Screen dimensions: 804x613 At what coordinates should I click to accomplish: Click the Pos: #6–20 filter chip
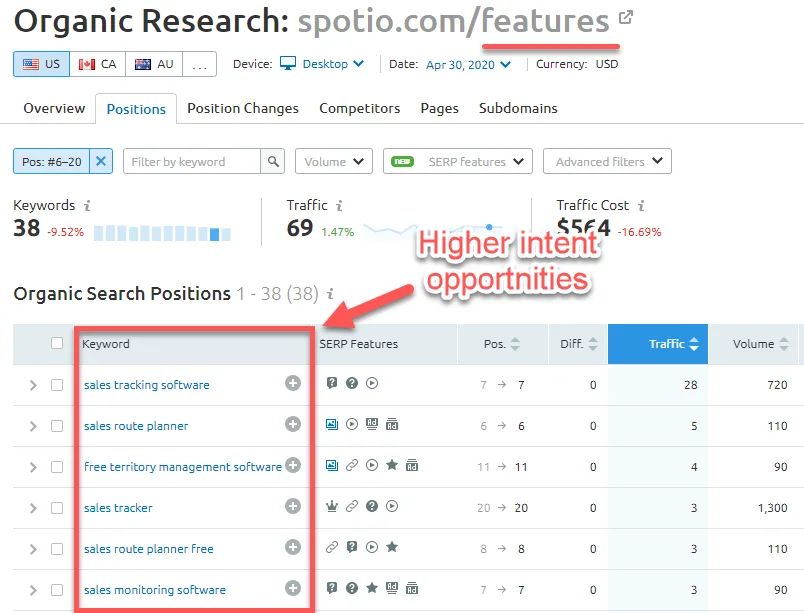coord(52,161)
